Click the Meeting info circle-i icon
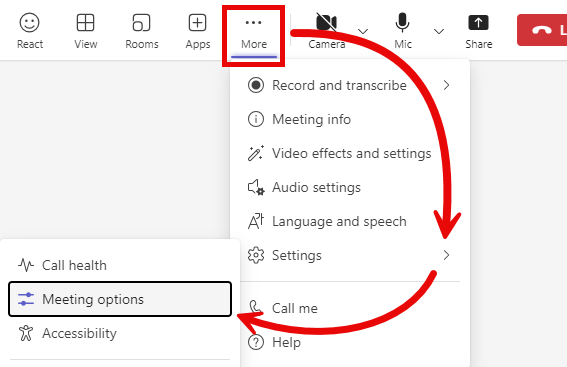This screenshot has height=367, width=567. coord(256,119)
